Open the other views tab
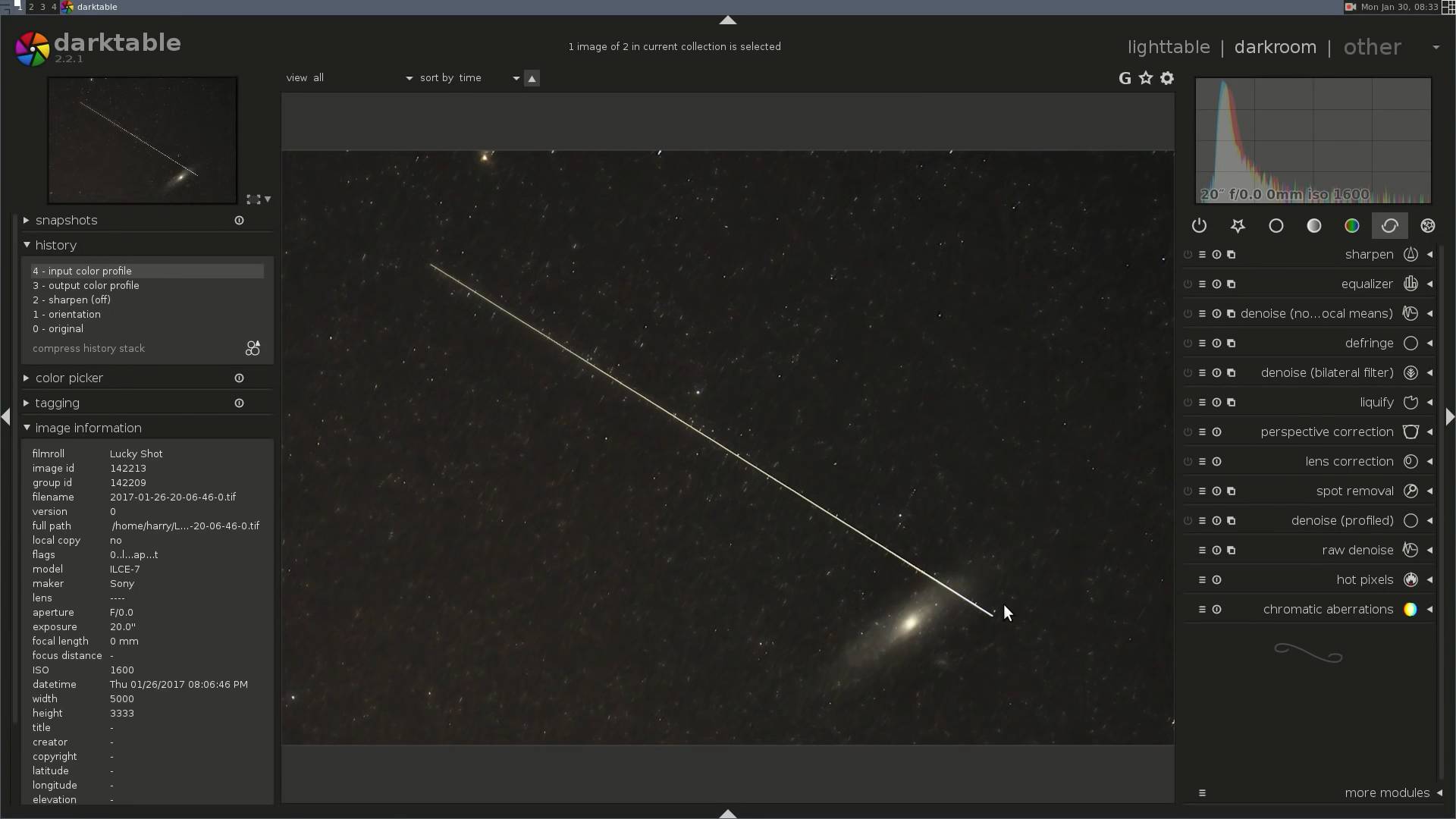Image resolution: width=1456 pixels, height=819 pixels. [x=1372, y=47]
